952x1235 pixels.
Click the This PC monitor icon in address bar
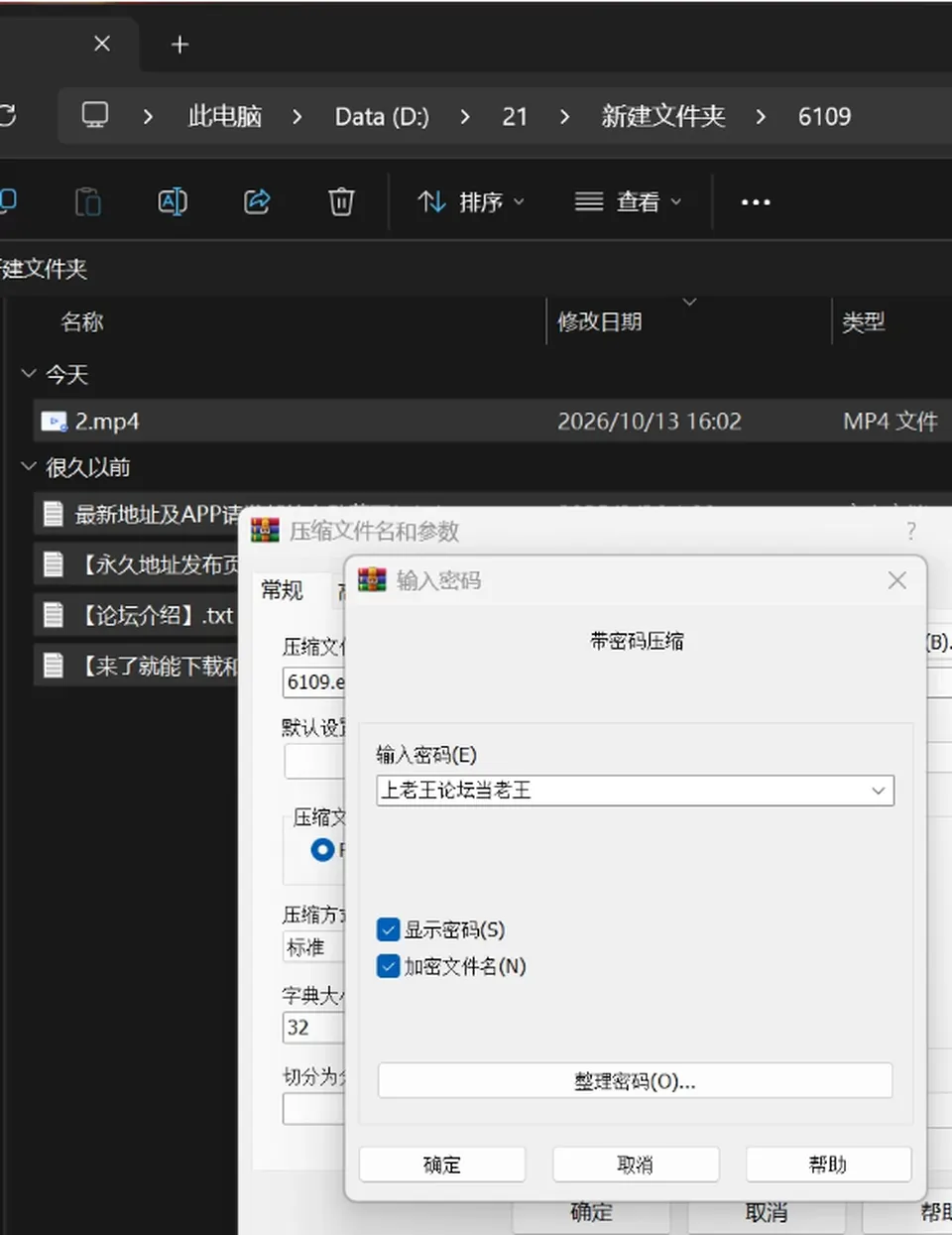[x=95, y=115]
